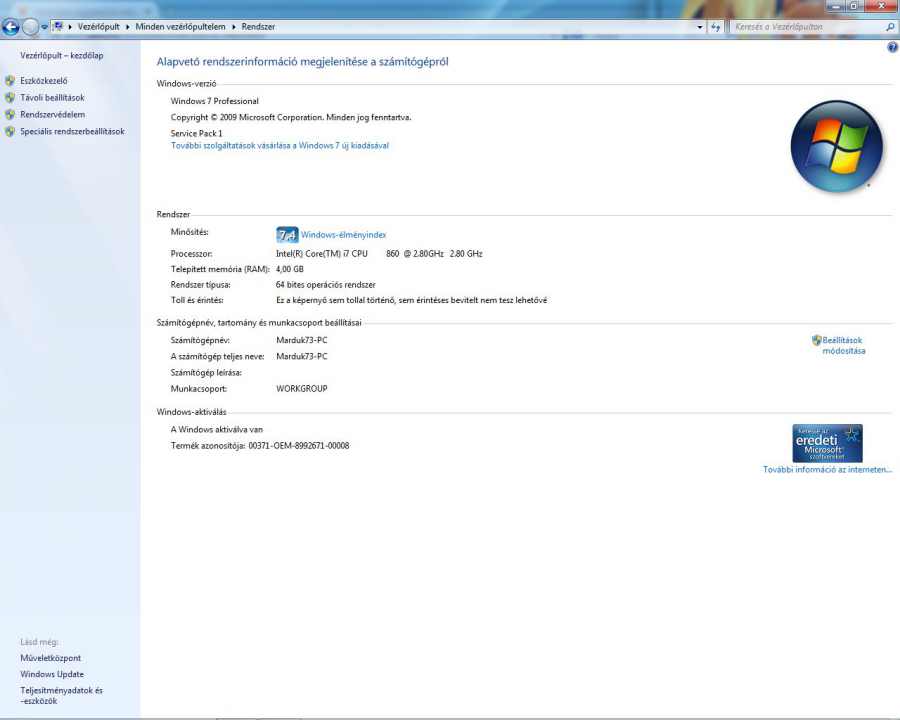Select the Rendszer breadcrumb

coord(258,27)
